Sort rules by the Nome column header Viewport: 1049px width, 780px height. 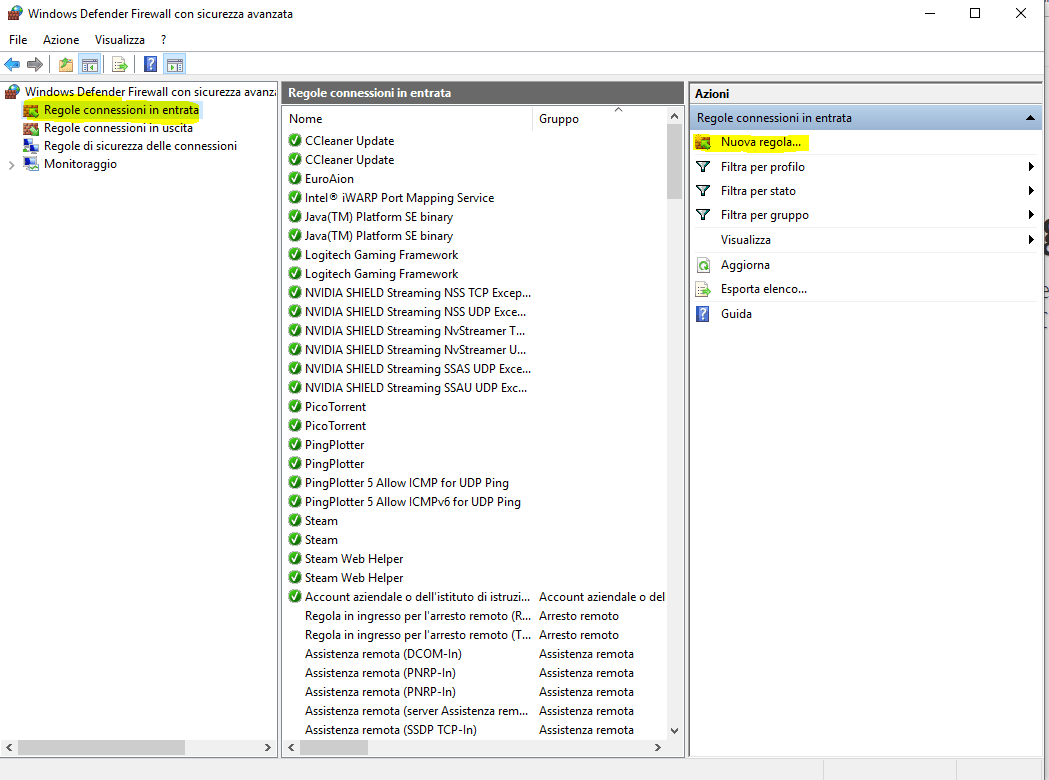tap(408, 119)
